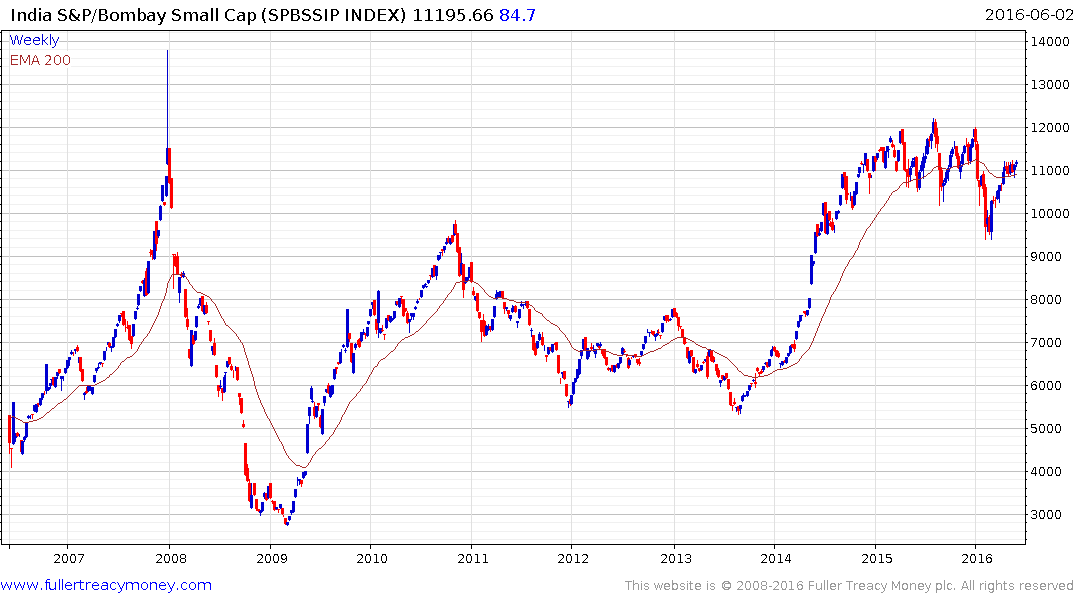
Task: Click the 2013 x-axis label
Action: (675, 558)
